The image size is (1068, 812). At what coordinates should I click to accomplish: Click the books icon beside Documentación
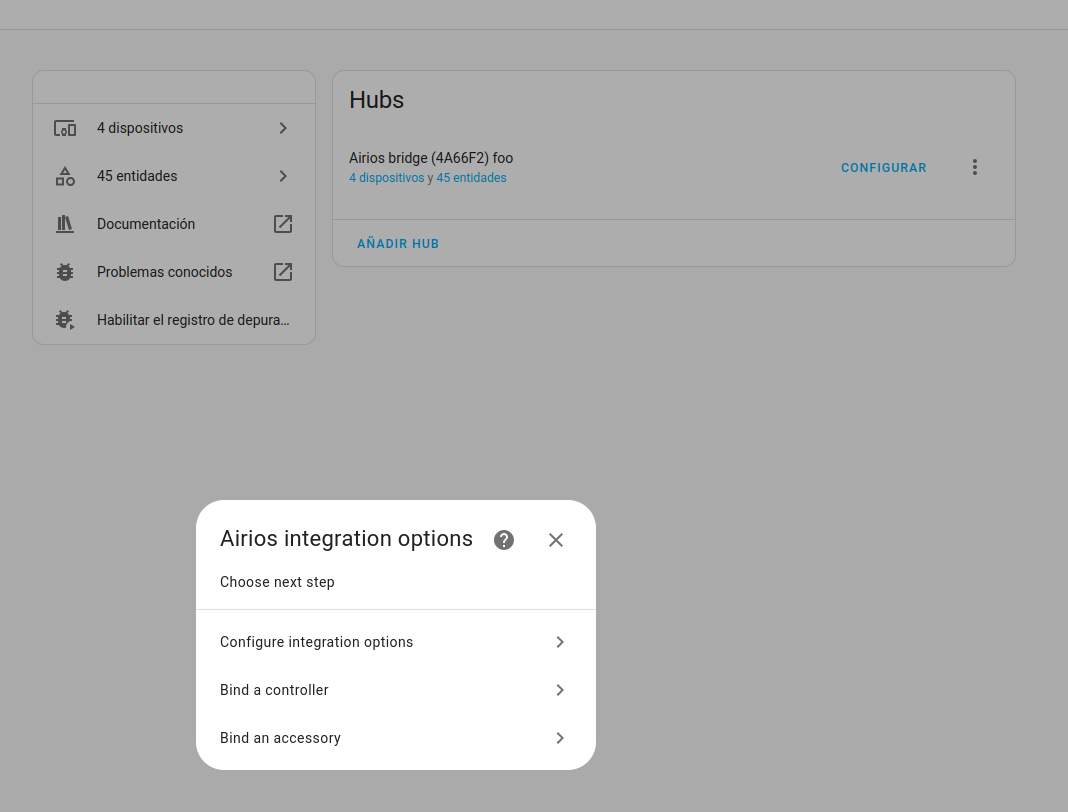coord(65,224)
